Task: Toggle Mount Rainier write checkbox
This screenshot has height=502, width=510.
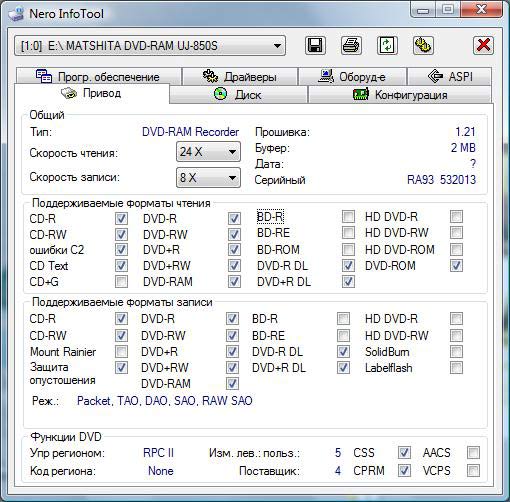Action: 121,351
